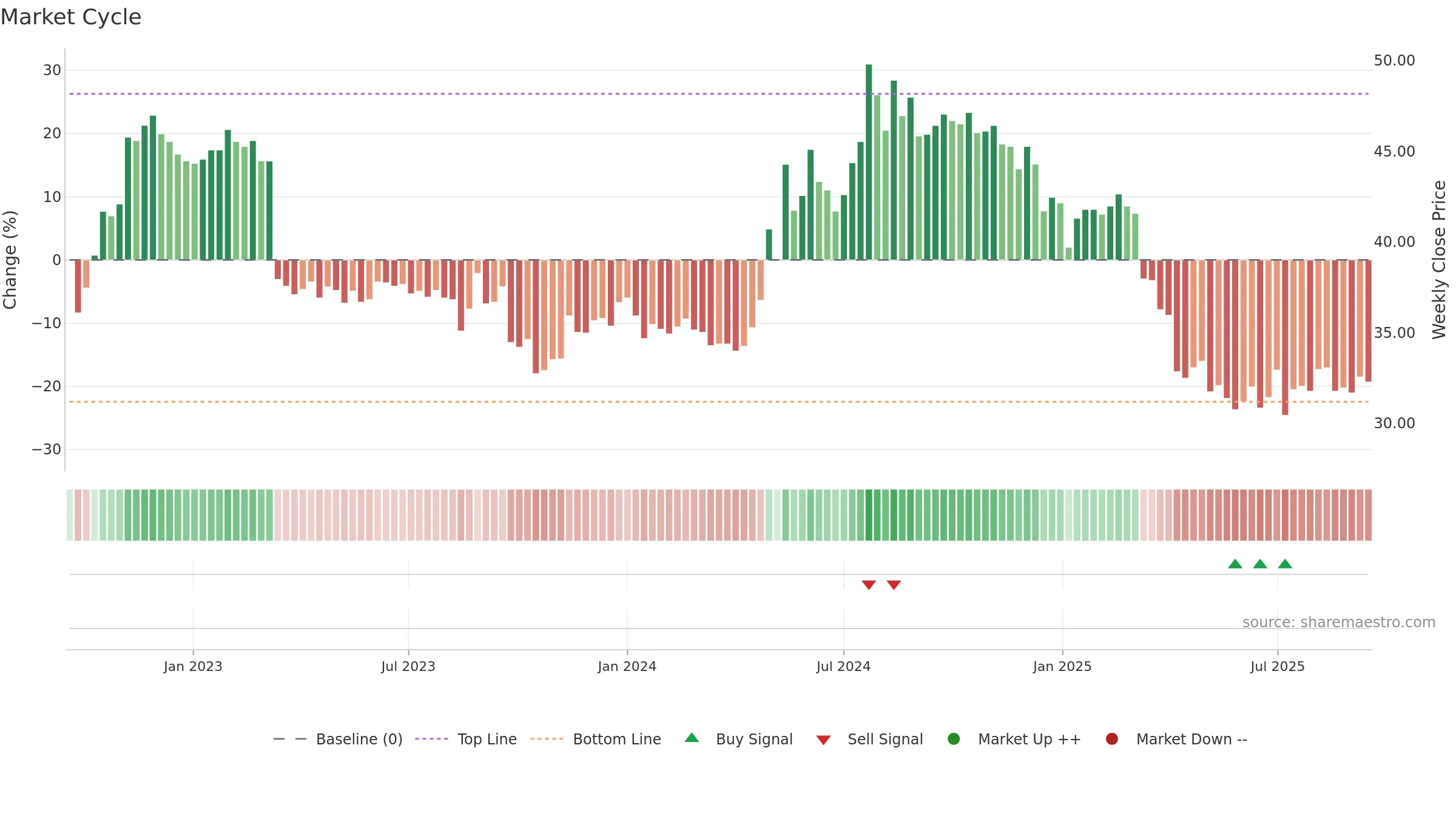Click the Jul 2023 axis label
The image size is (1456, 819).
tap(408, 666)
